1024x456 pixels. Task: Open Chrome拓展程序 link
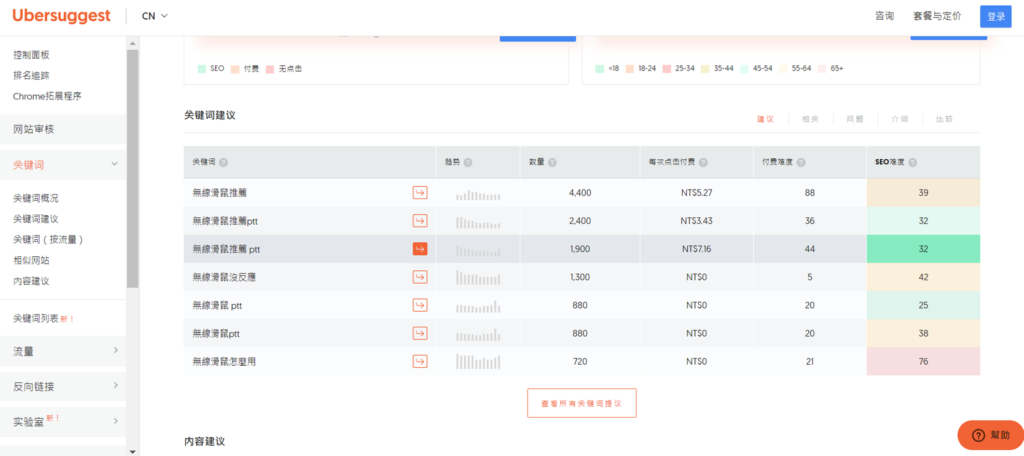(47, 96)
